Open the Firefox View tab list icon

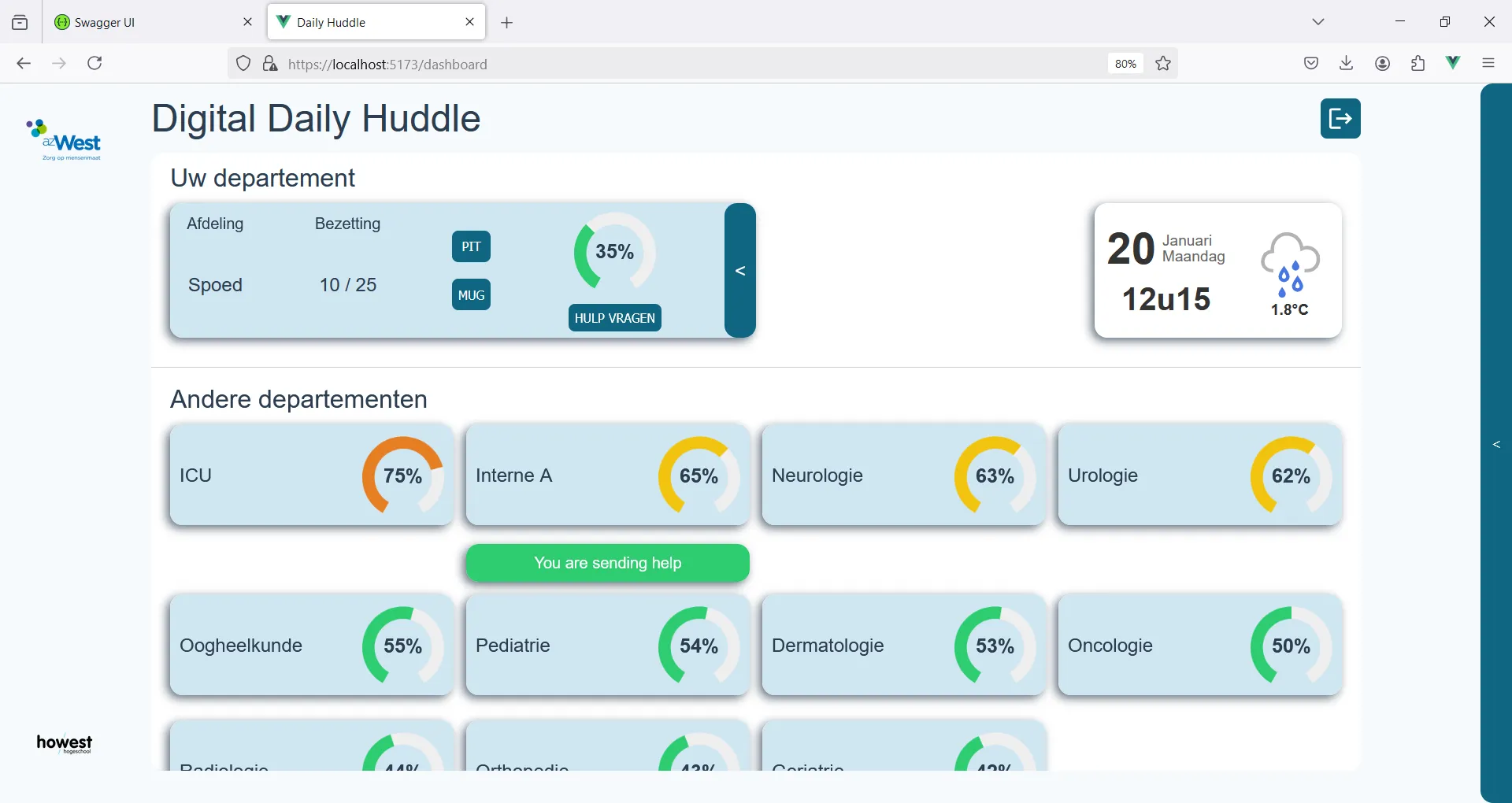coord(20,22)
